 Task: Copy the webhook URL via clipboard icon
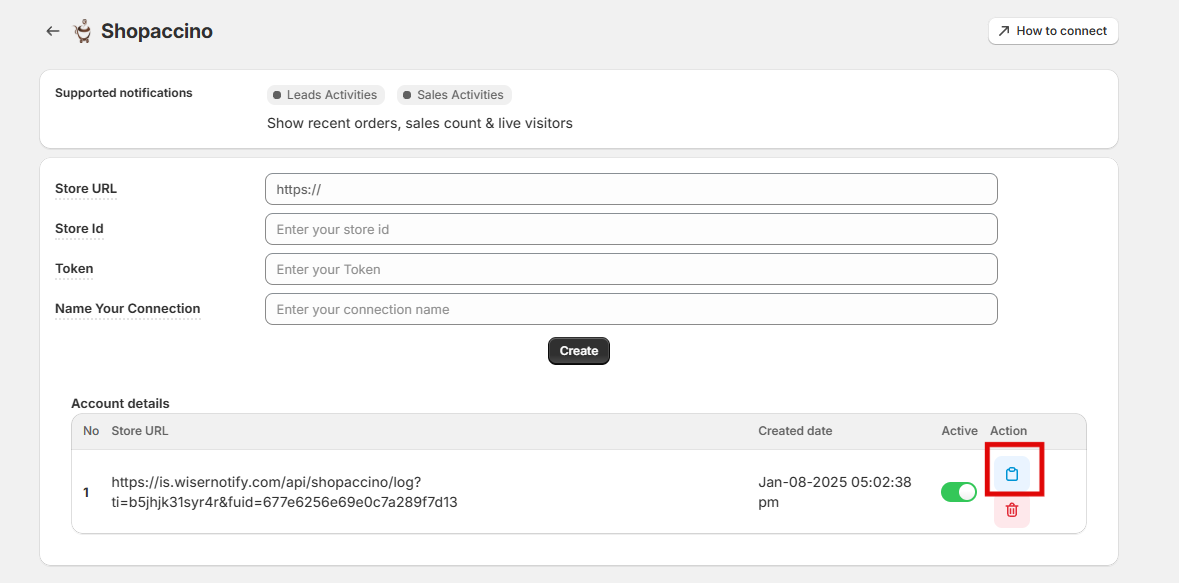[1012, 474]
